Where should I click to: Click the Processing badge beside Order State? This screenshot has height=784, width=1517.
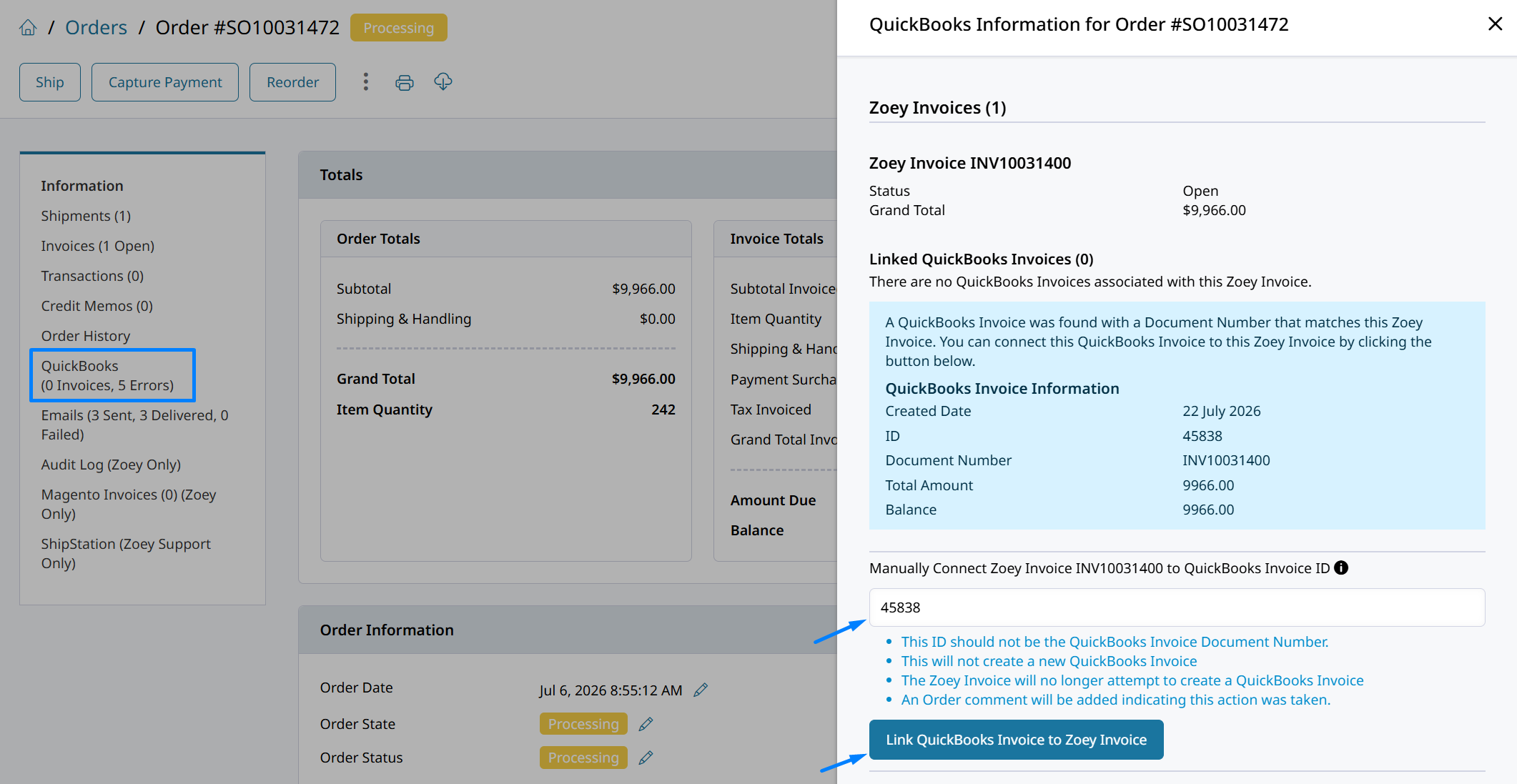tap(583, 724)
